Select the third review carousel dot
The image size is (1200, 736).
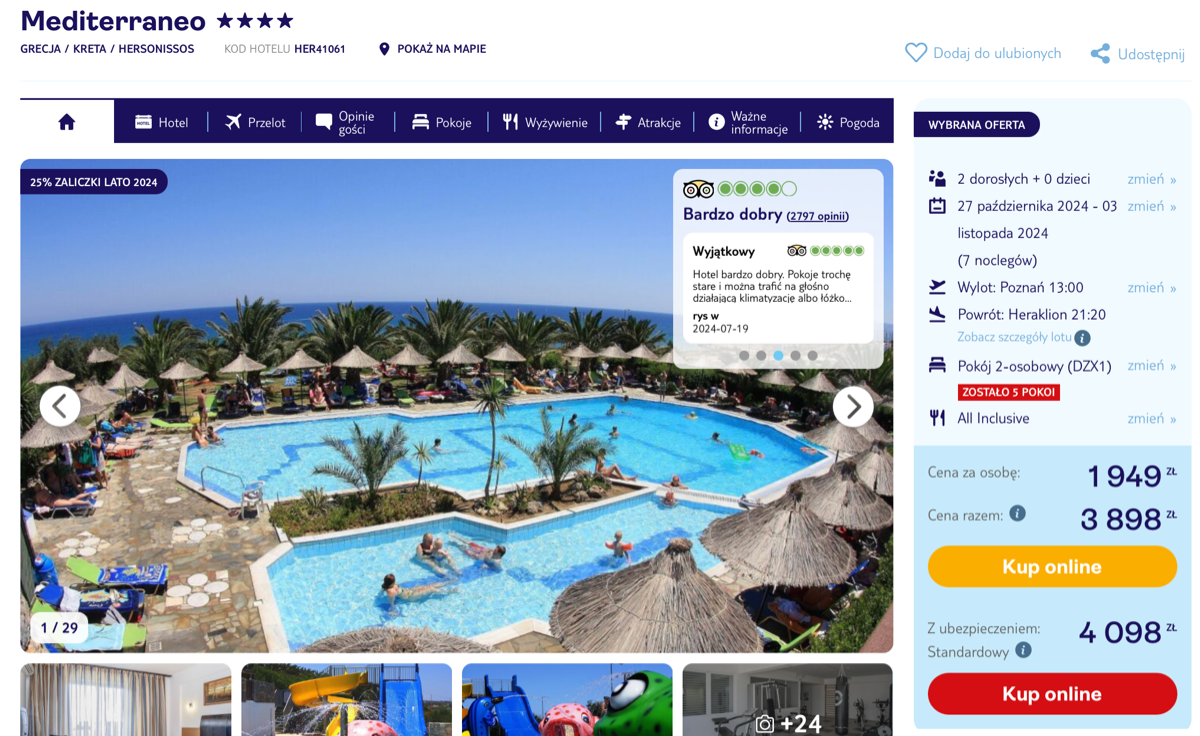pos(778,355)
